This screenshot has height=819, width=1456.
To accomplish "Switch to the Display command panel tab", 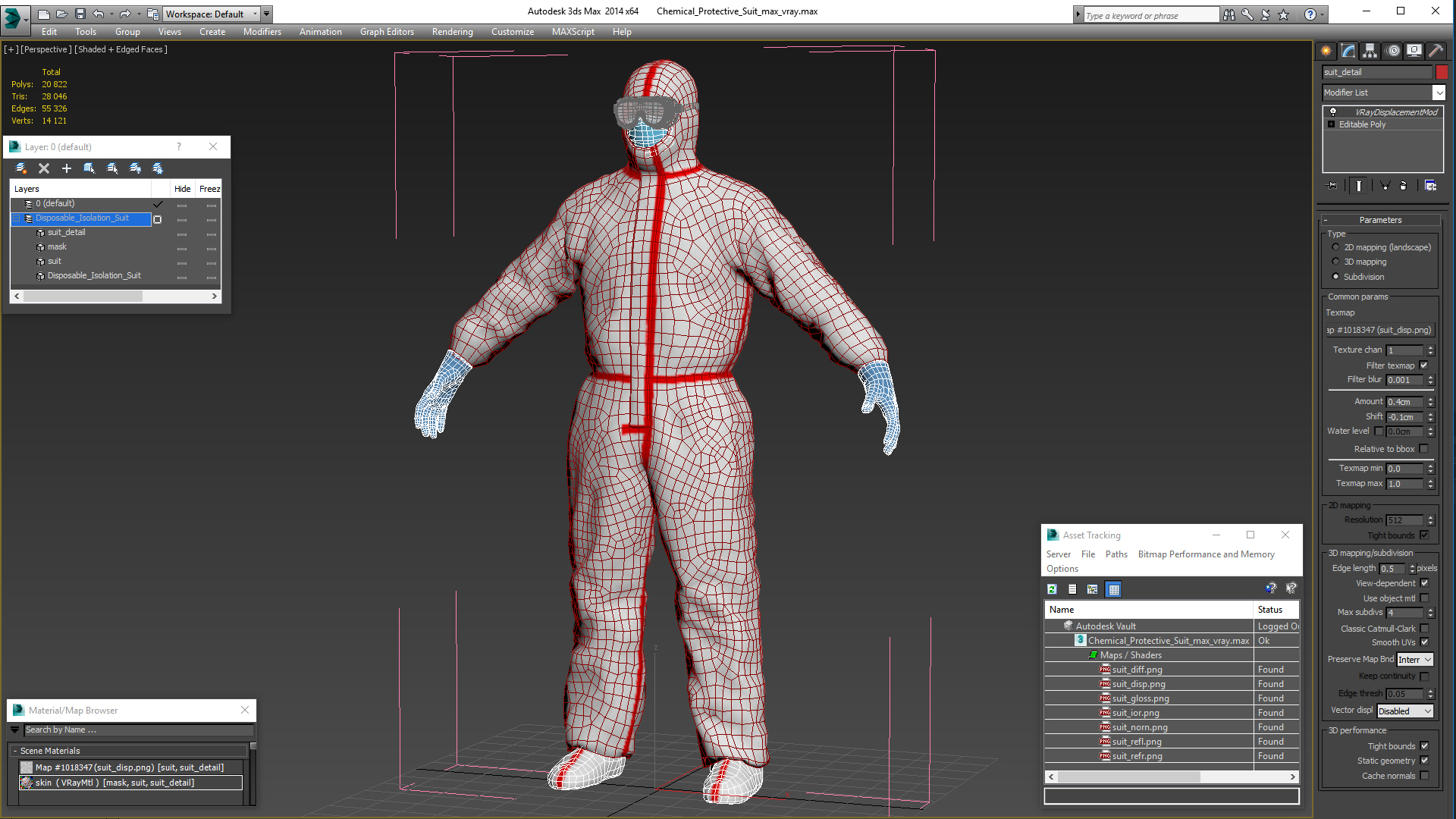I will tap(1414, 51).
